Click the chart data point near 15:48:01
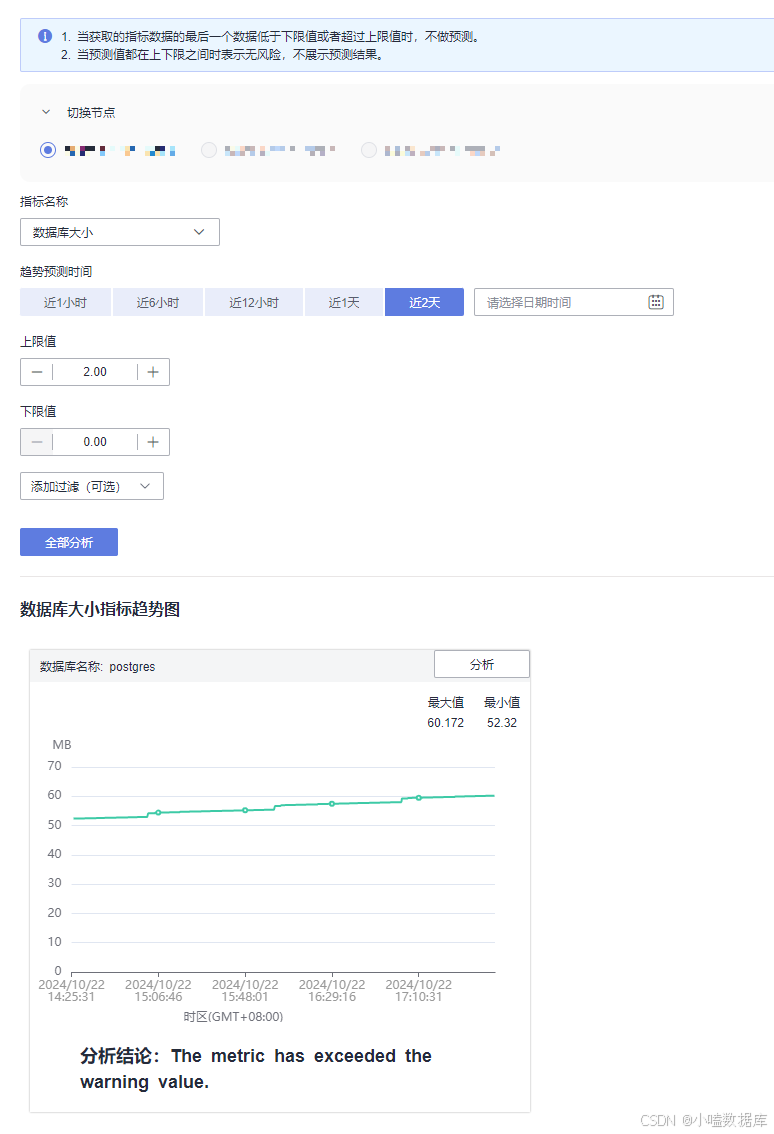 pos(245,810)
